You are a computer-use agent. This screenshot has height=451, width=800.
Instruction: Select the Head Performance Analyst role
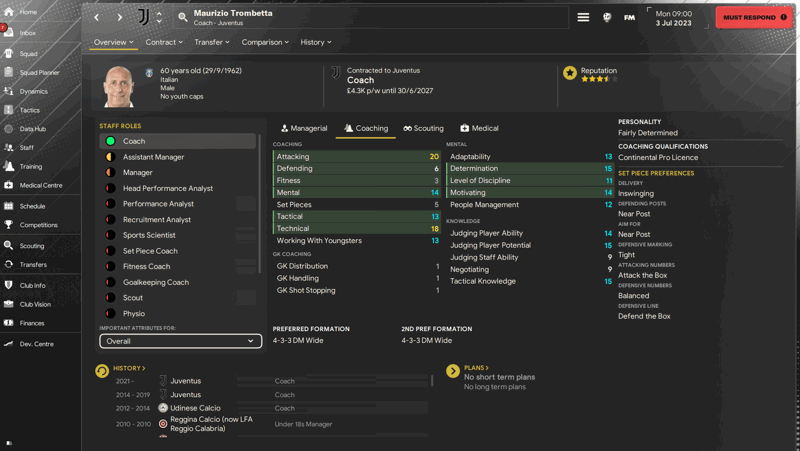click(178, 188)
